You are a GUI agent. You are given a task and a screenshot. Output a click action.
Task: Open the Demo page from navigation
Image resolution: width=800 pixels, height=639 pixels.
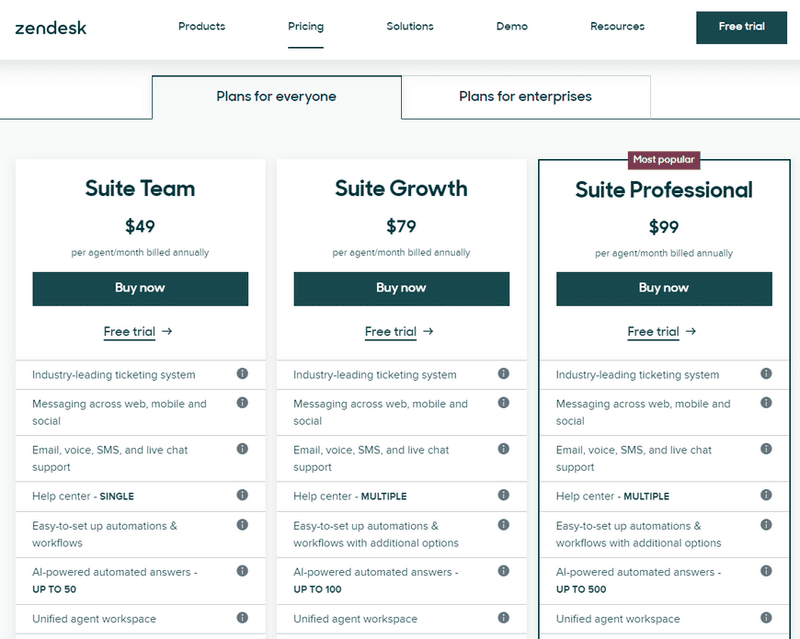512,27
